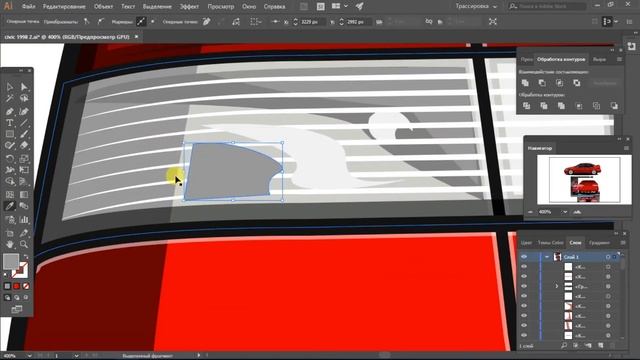This screenshot has width=640, height=360.
Task: Zoom out in Navigator panel
Action: 530,212
